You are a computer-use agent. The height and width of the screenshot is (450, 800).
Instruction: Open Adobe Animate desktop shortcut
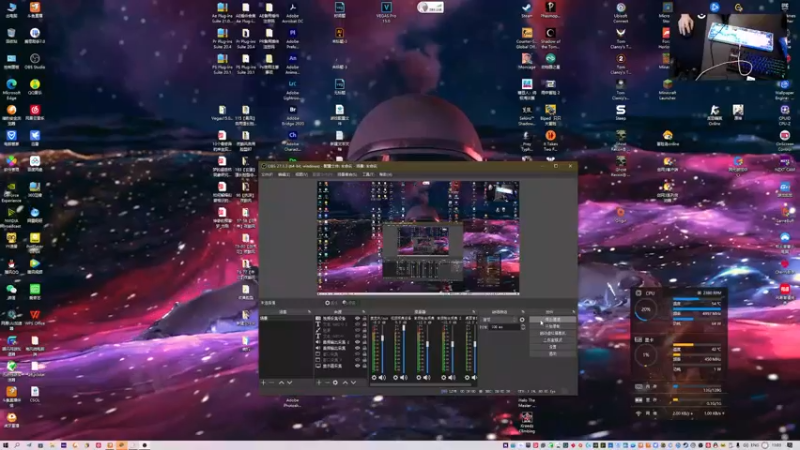pyautogui.click(x=292, y=63)
